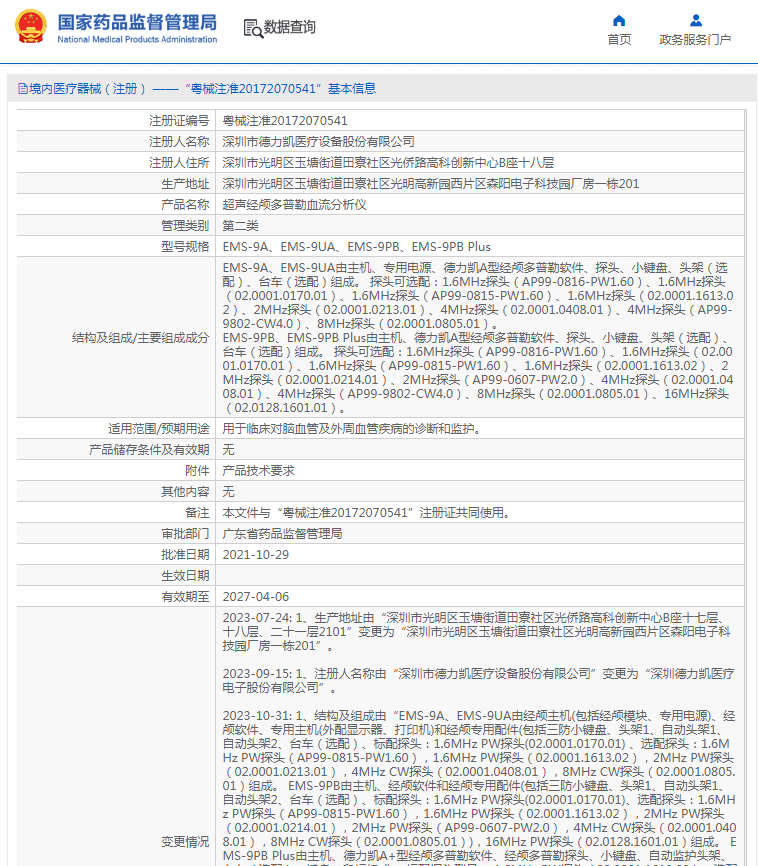Click the document icon beside 境内医疗器械

[23, 89]
